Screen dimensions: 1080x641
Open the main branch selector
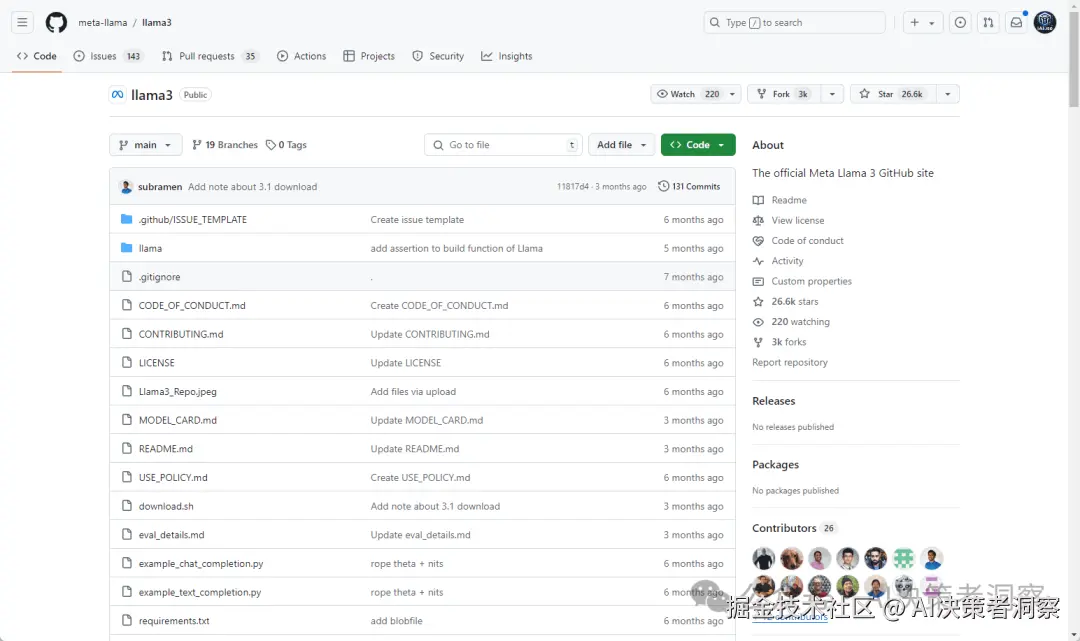coord(145,145)
